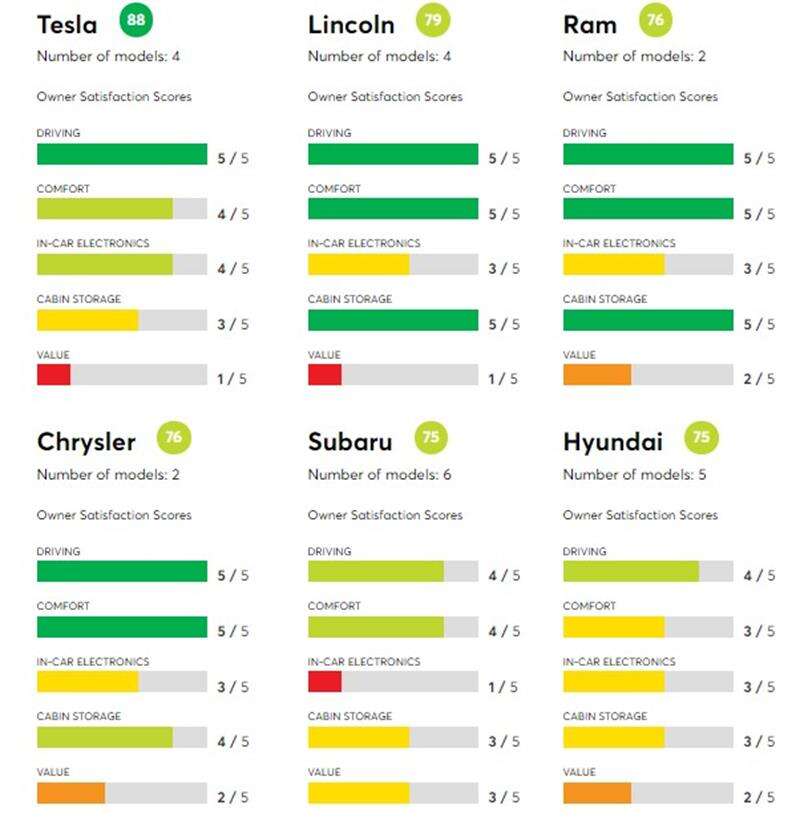
Task: Click Hyundai's green Driving score bar
Action: [630, 572]
